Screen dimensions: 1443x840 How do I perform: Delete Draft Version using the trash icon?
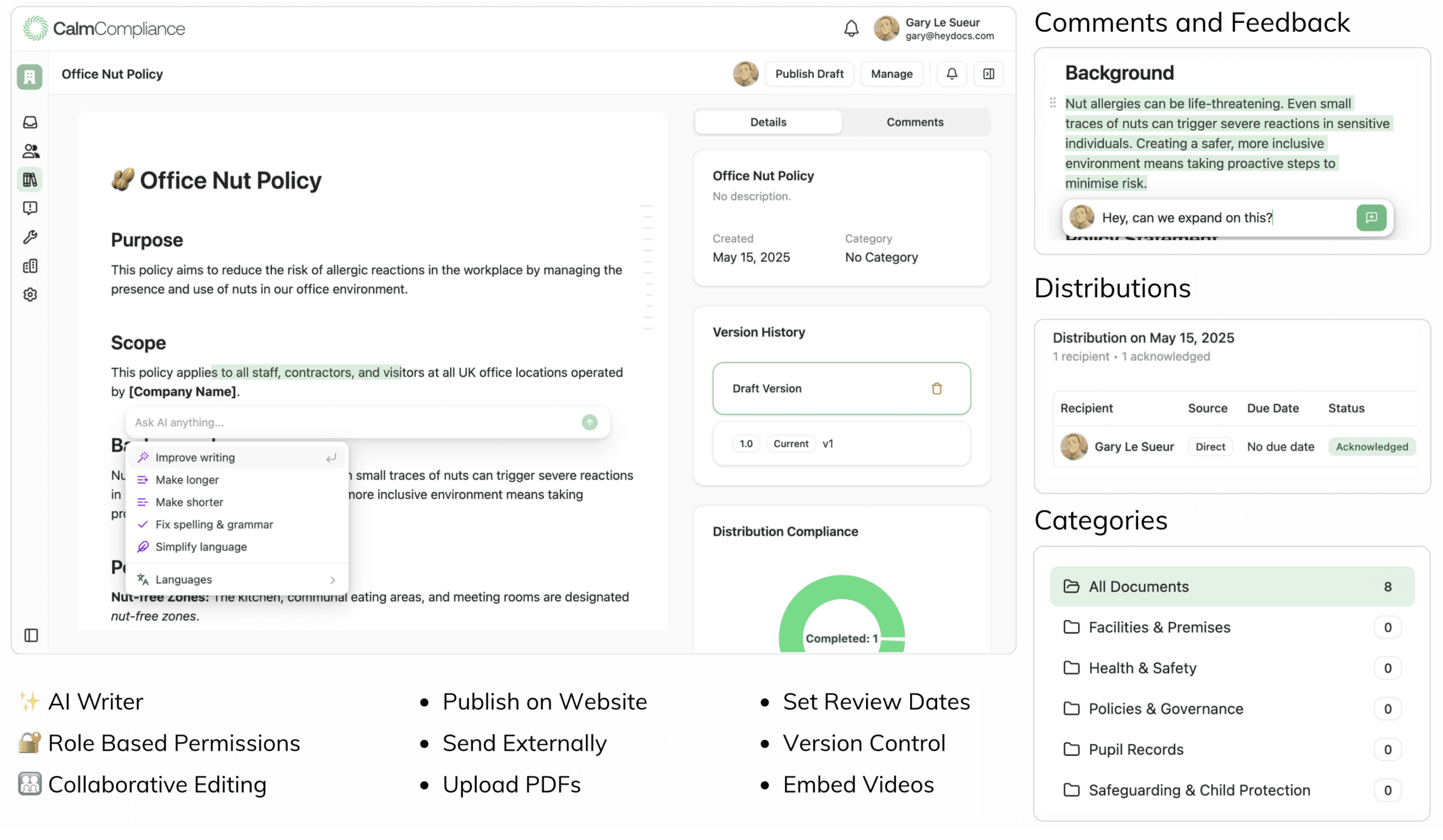(x=937, y=389)
